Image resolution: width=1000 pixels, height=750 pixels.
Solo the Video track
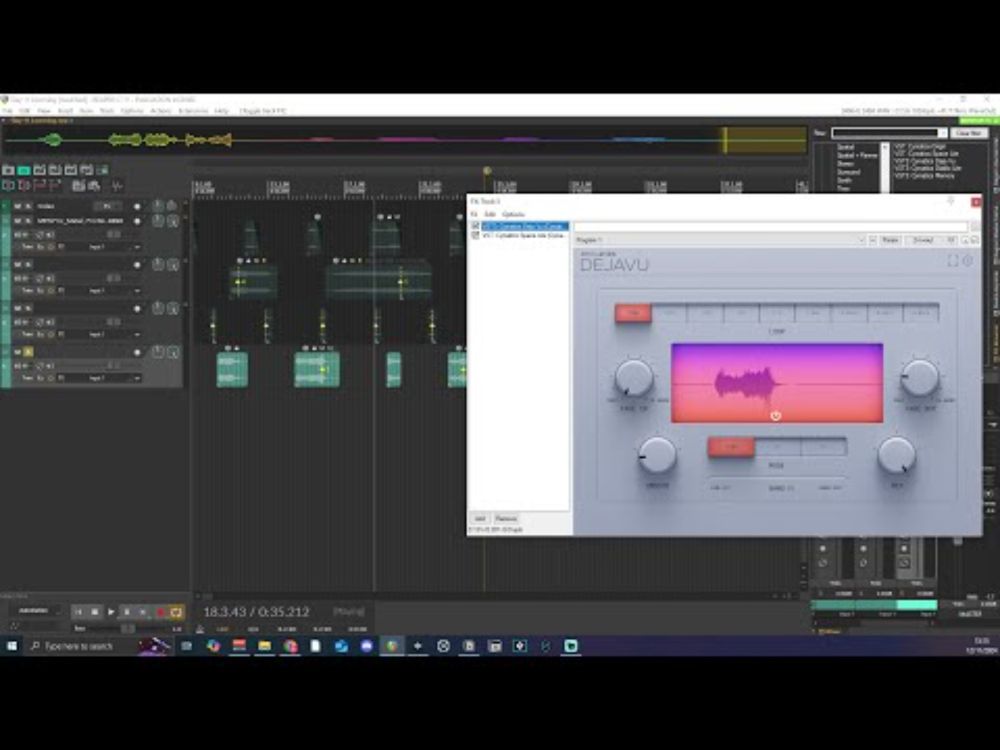(27, 206)
